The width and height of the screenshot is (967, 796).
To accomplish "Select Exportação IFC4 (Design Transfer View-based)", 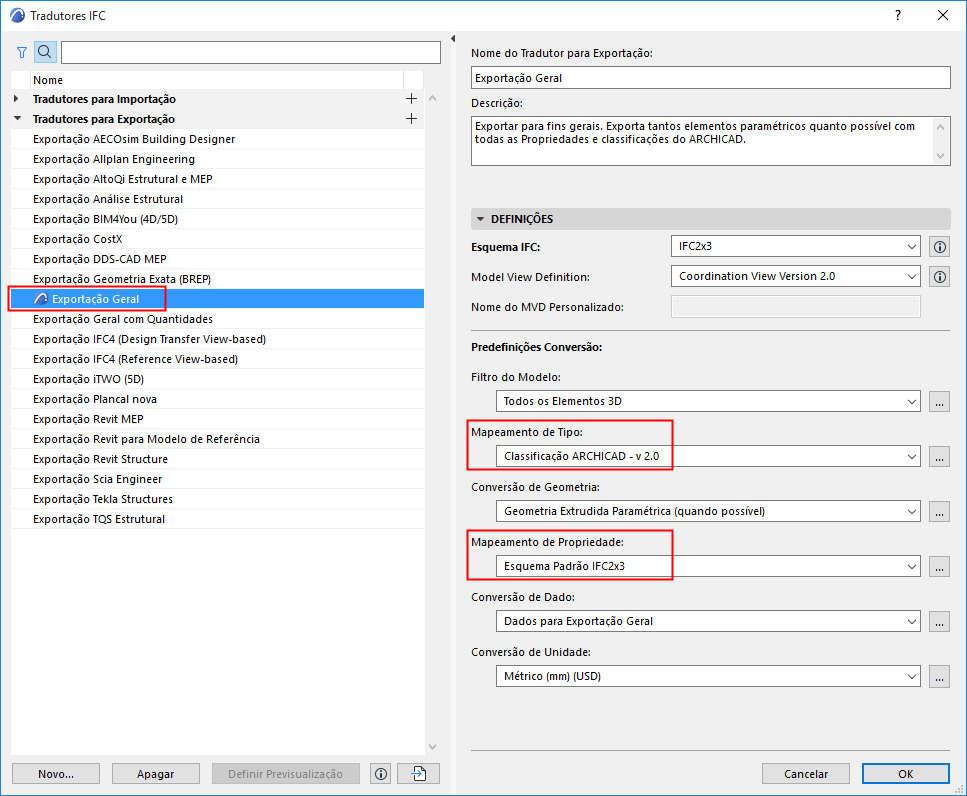I will [x=217, y=339].
